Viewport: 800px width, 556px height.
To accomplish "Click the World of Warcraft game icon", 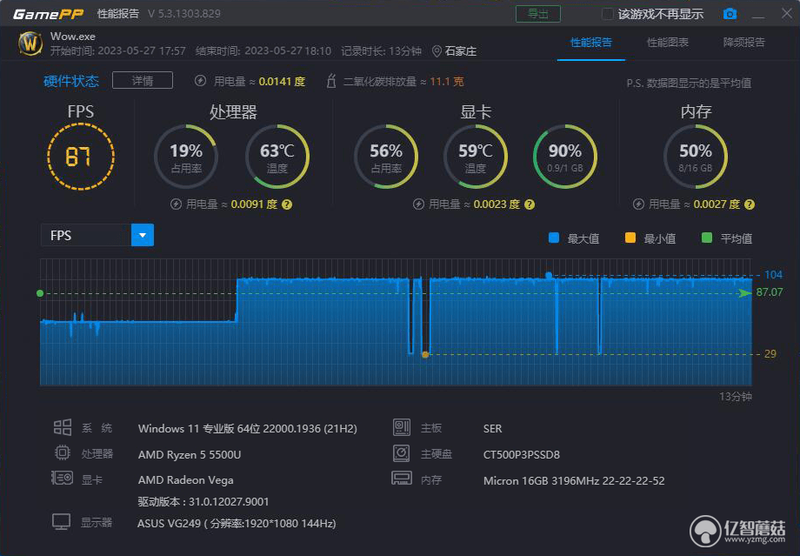I will 30,44.
